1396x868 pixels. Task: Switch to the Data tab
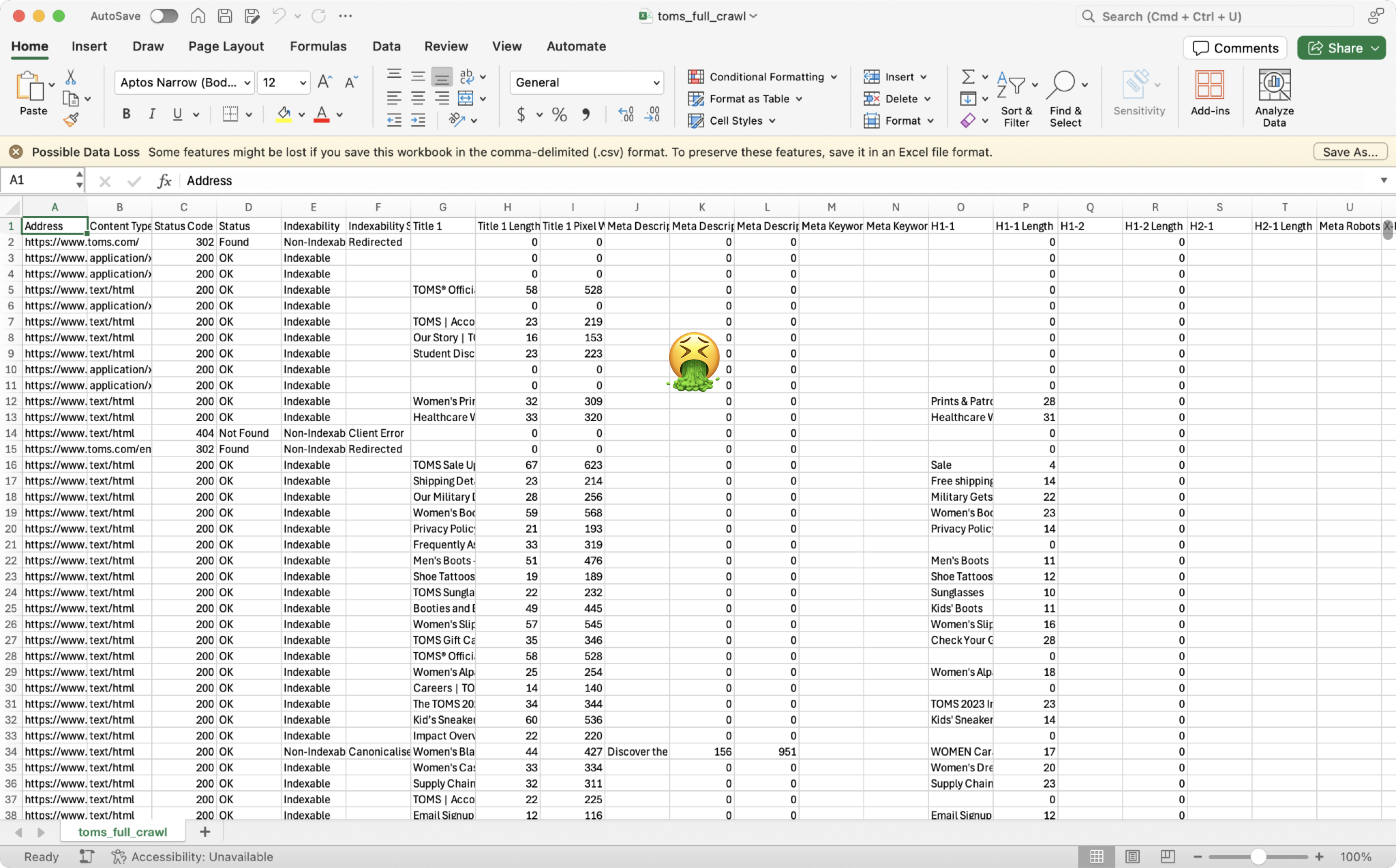pos(386,46)
